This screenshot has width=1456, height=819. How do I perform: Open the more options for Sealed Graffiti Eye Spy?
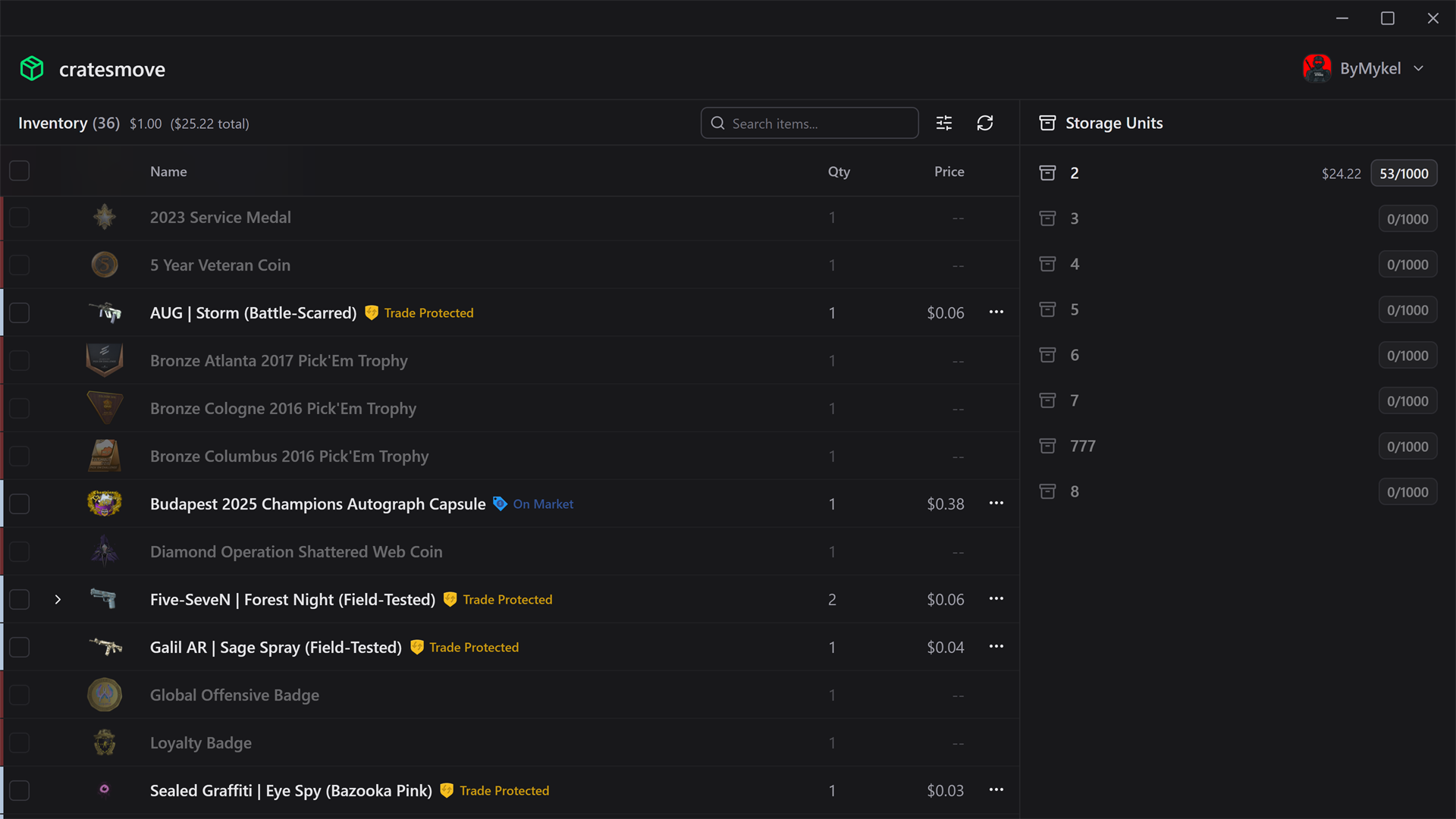(996, 790)
